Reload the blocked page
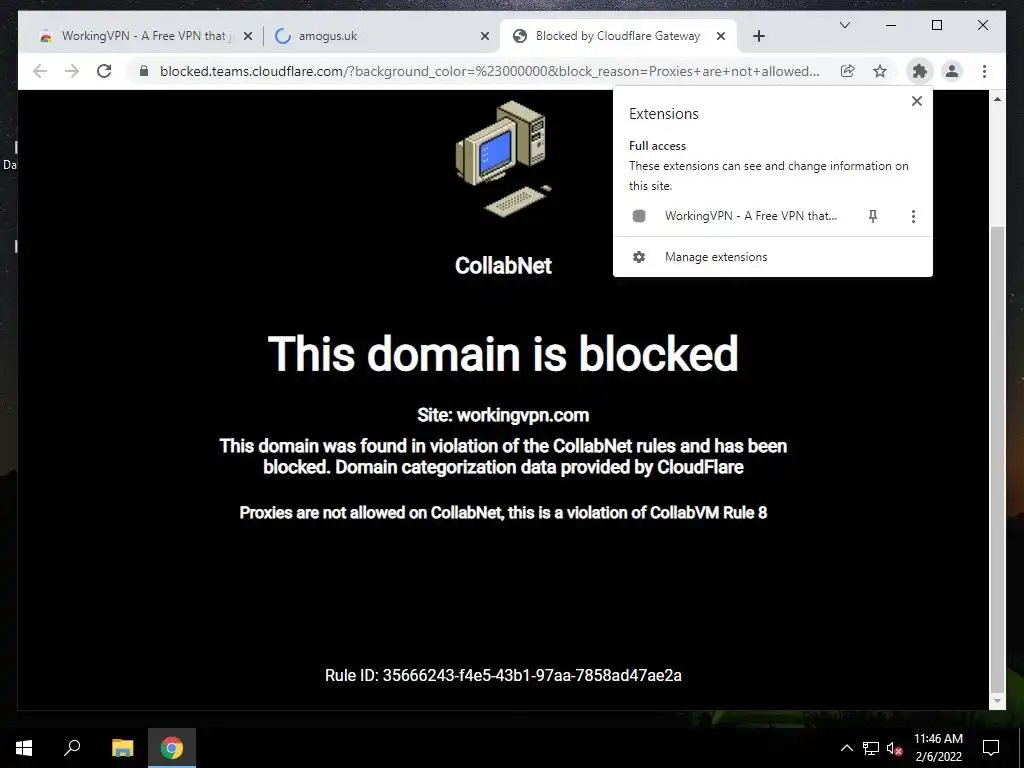This screenshot has width=1024, height=768. [x=104, y=71]
